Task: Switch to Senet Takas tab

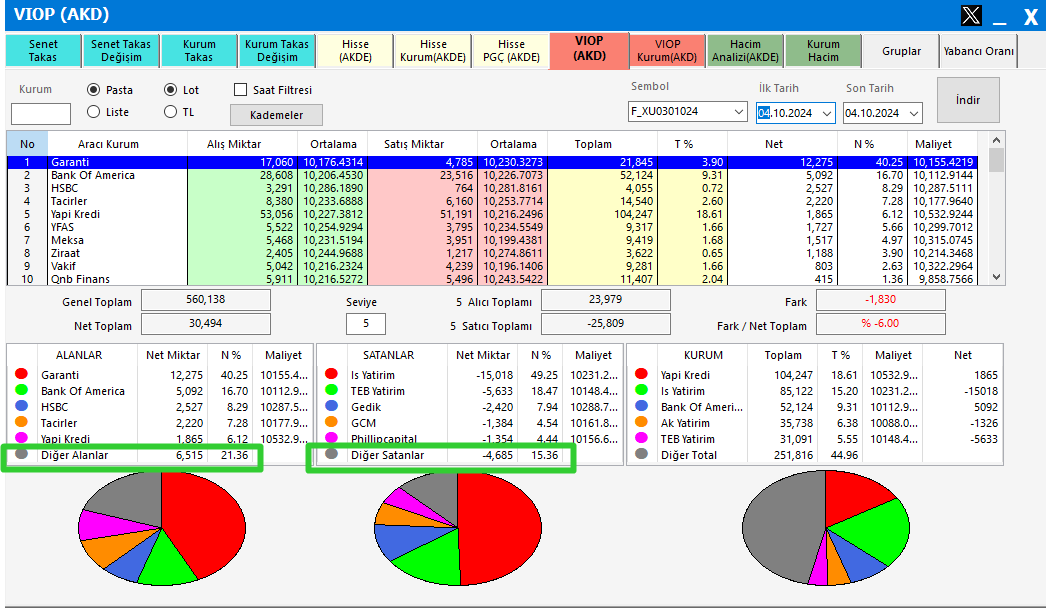Action: 43,51
